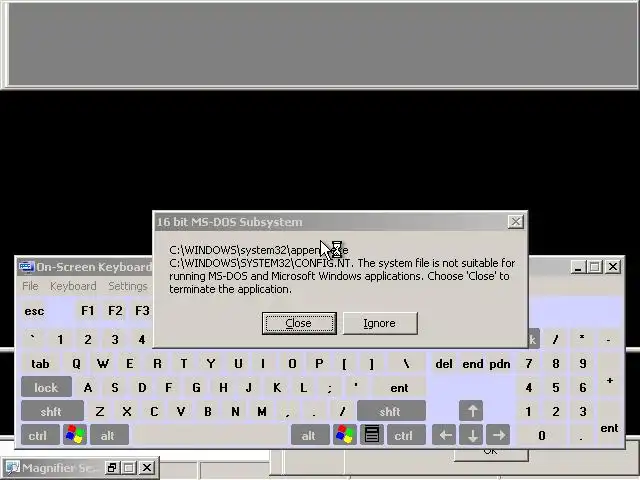This screenshot has width=640, height=480.
Task: Tap the application menu key icon
Action: pyautogui.click(x=372, y=435)
